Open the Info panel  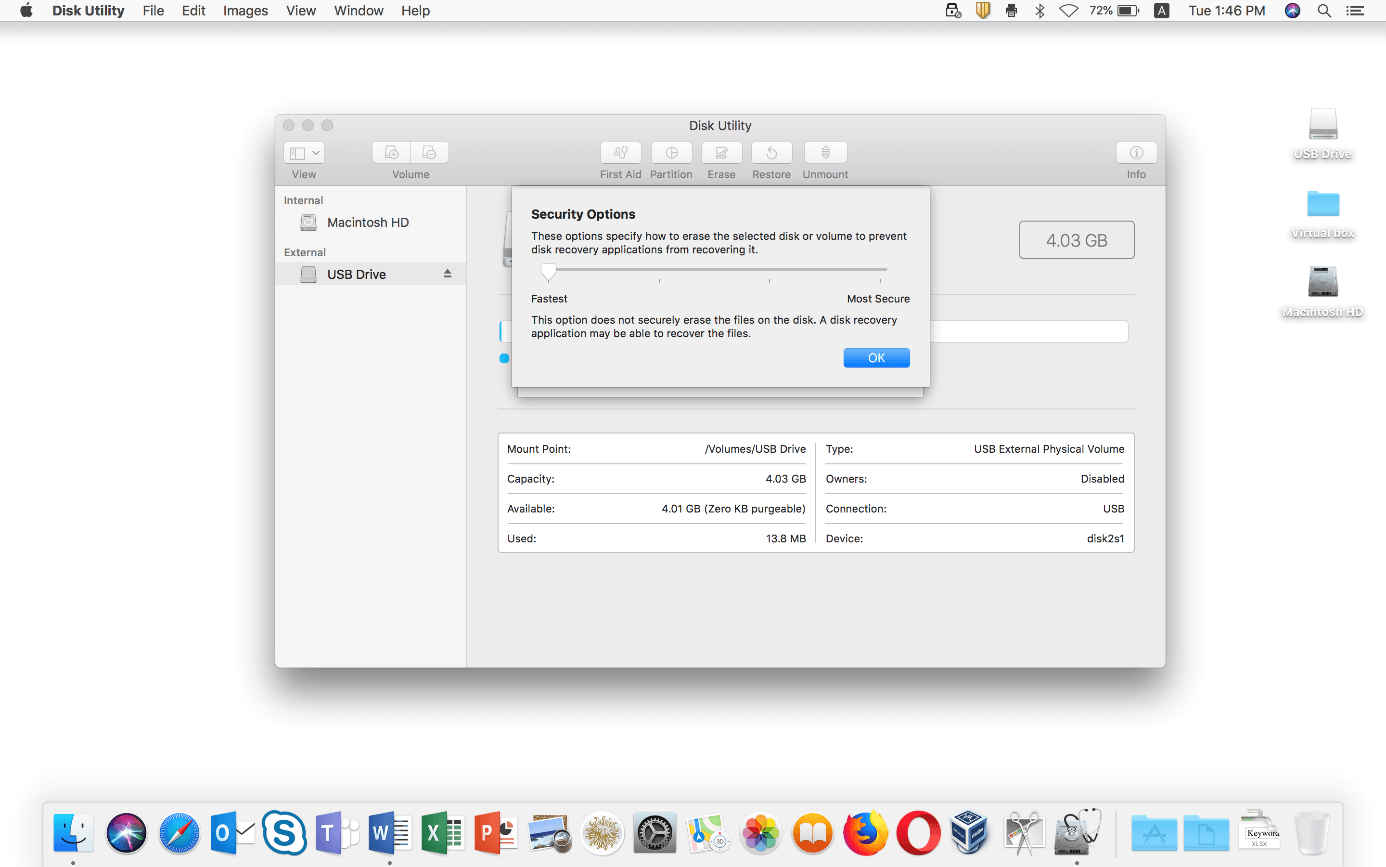tap(1136, 153)
